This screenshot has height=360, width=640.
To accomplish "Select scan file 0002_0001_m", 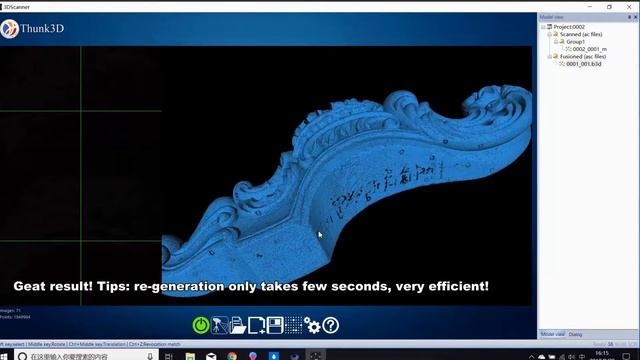I will pos(589,49).
